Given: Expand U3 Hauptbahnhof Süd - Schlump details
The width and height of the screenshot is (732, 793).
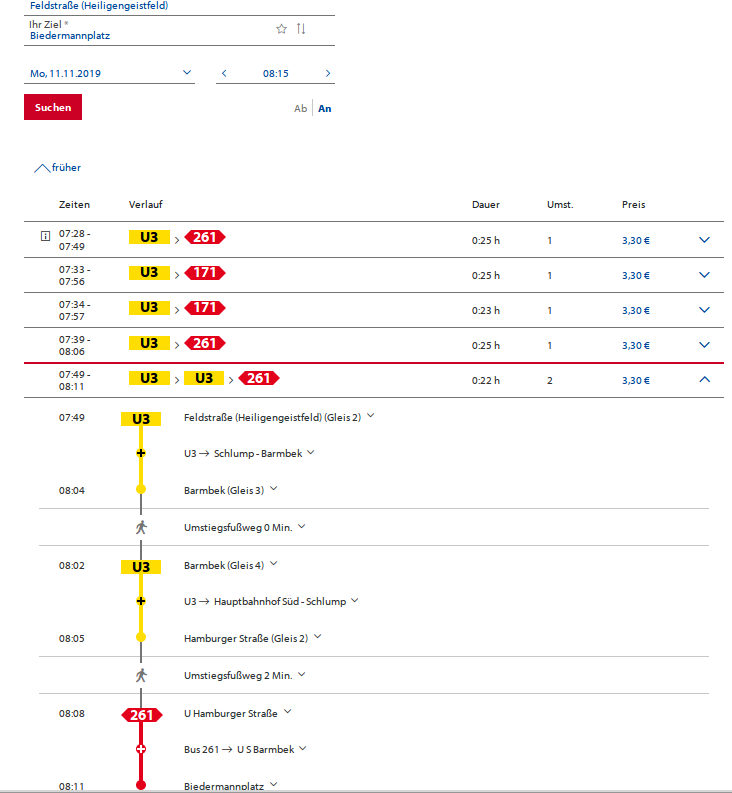Looking at the screenshot, I should [x=355, y=600].
